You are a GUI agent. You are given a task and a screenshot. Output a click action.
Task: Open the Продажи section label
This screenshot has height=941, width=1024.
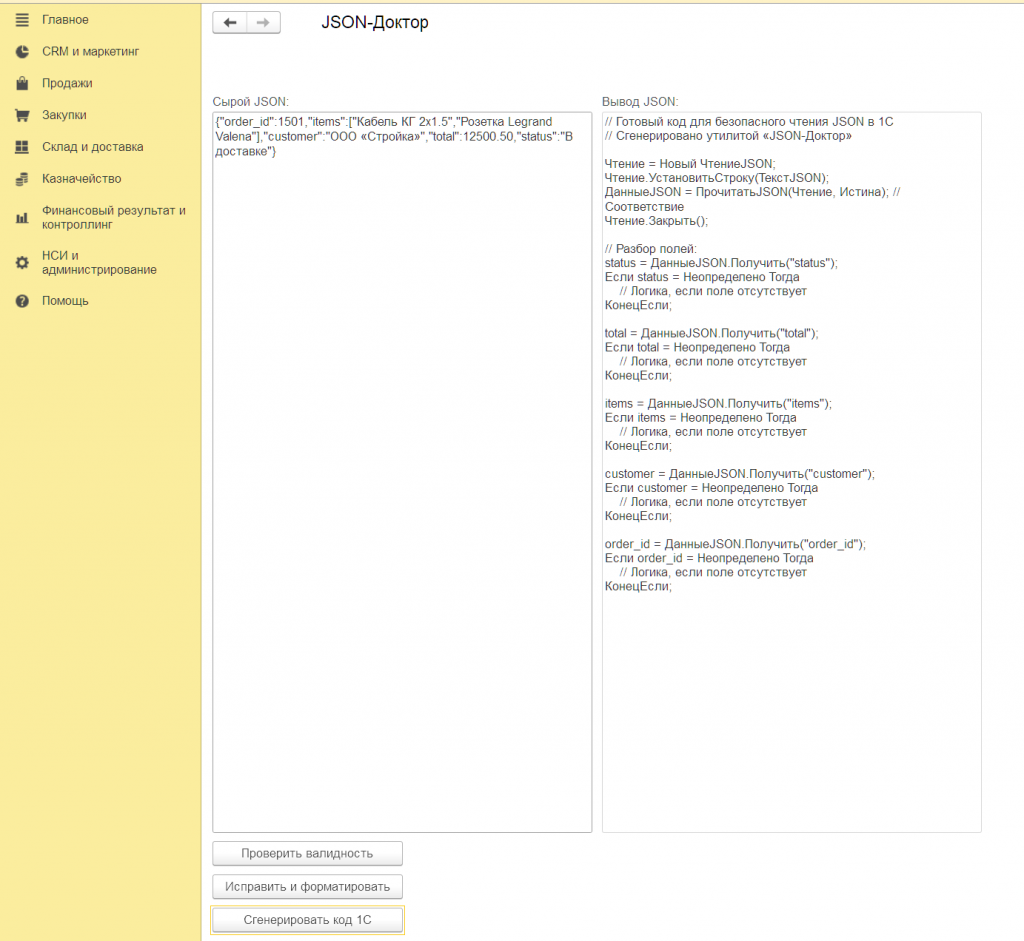pos(67,83)
